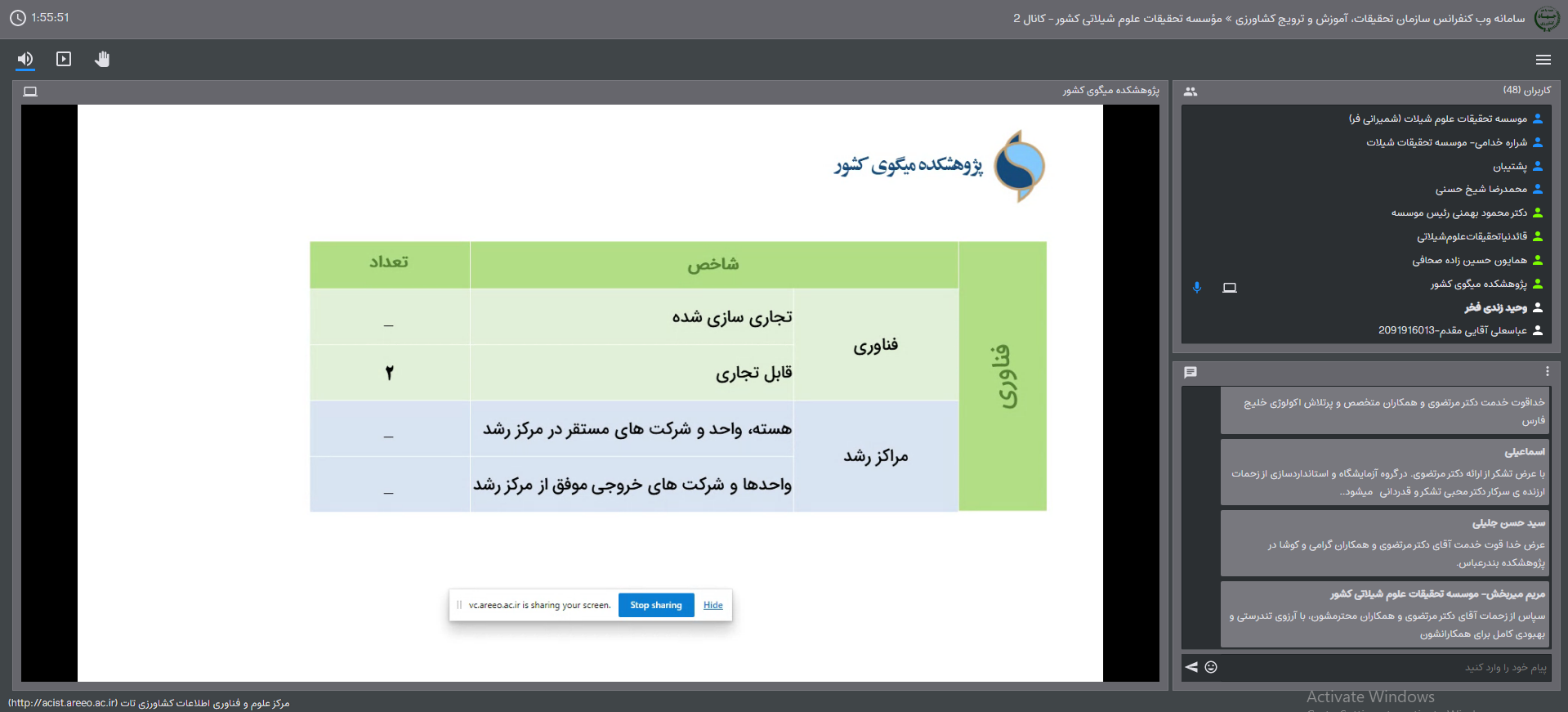The height and width of the screenshot is (712, 1568).
Task: Click the blue microphone icon in user list
Action: click(x=1197, y=287)
